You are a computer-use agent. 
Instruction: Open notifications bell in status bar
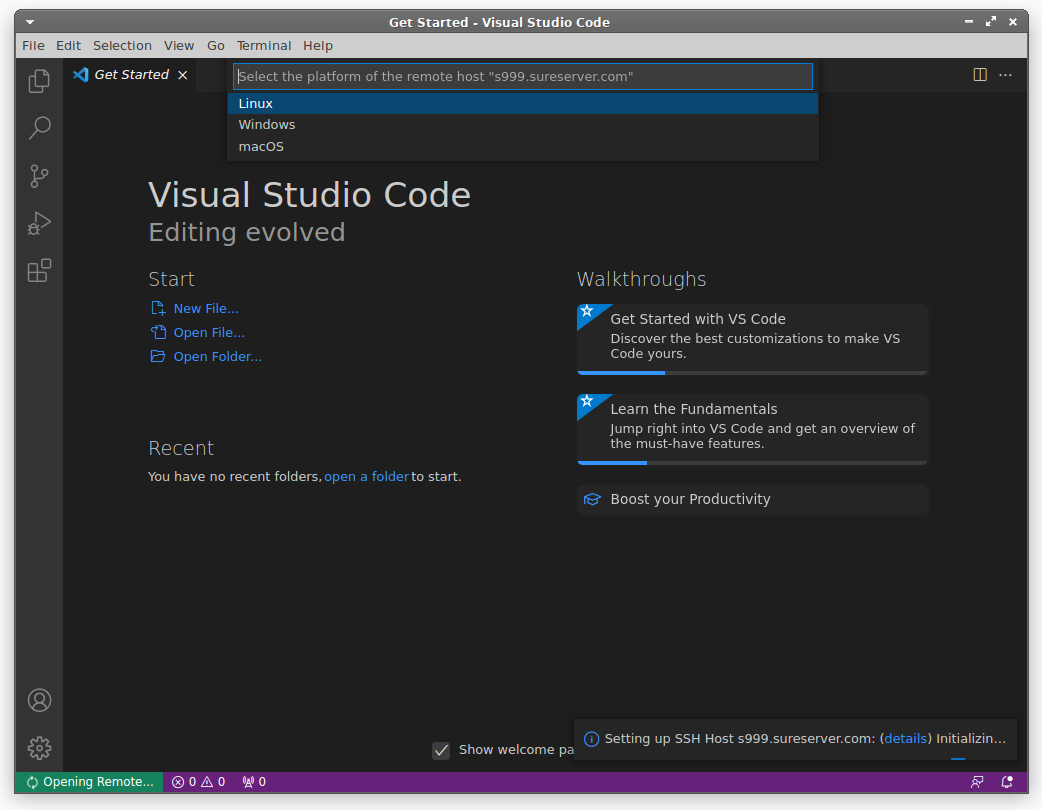click(x=1007, y=782)
